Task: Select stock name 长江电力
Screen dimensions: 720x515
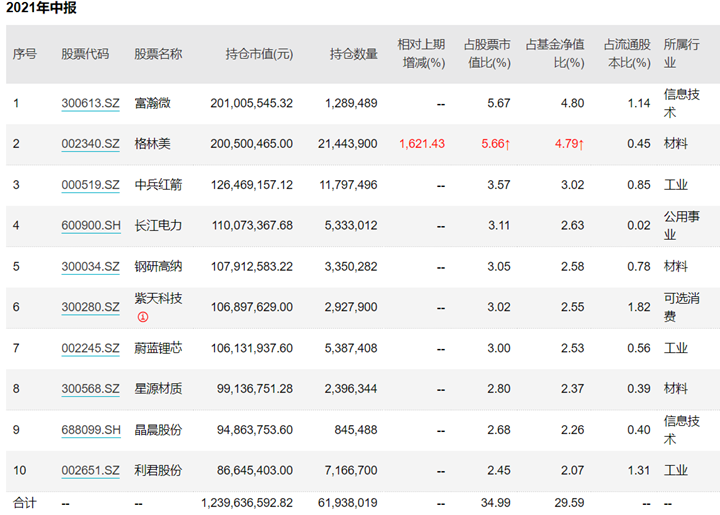Action: coord(158,225)
